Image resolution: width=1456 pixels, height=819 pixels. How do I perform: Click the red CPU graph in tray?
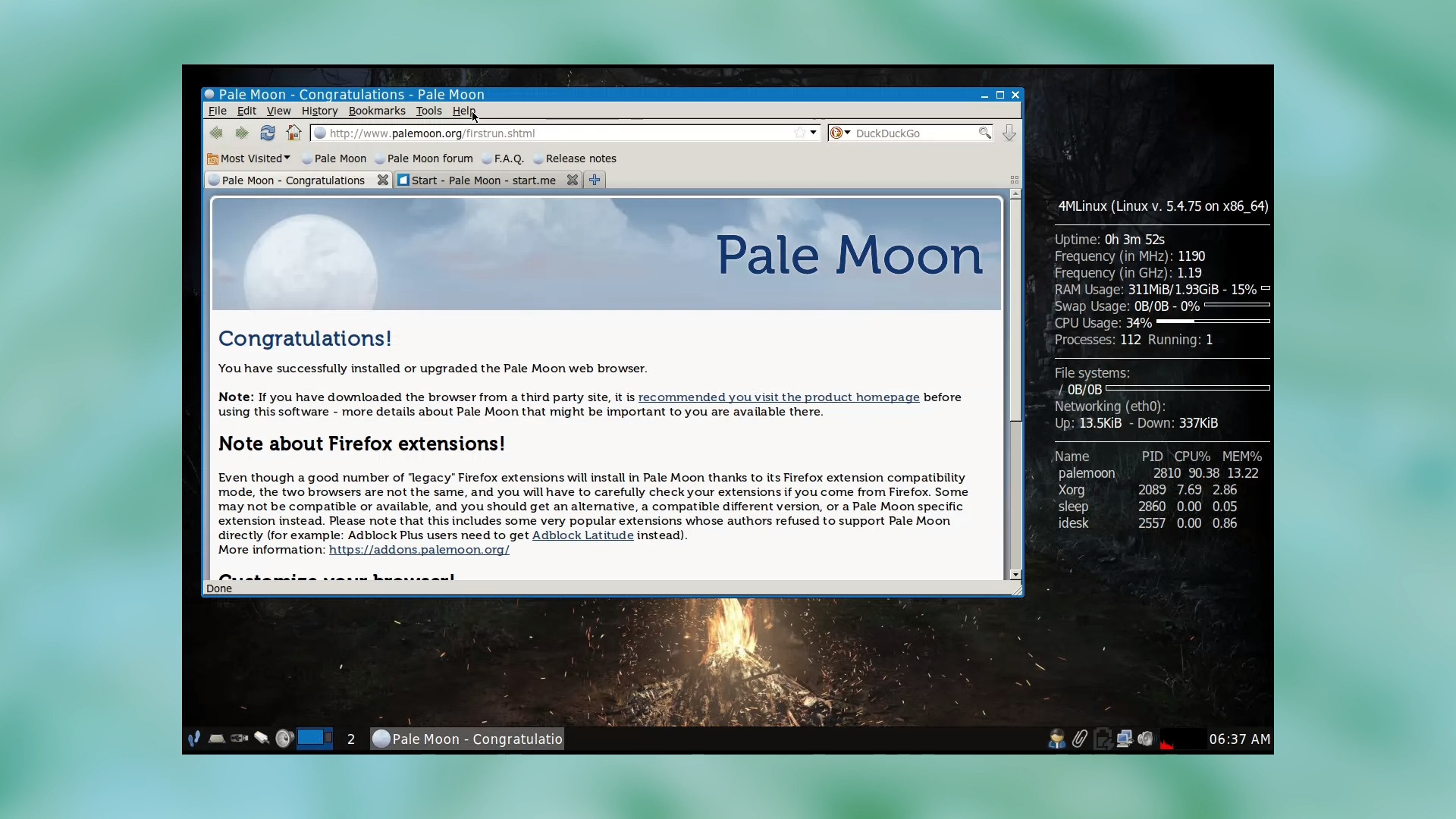click(1182, 739)
